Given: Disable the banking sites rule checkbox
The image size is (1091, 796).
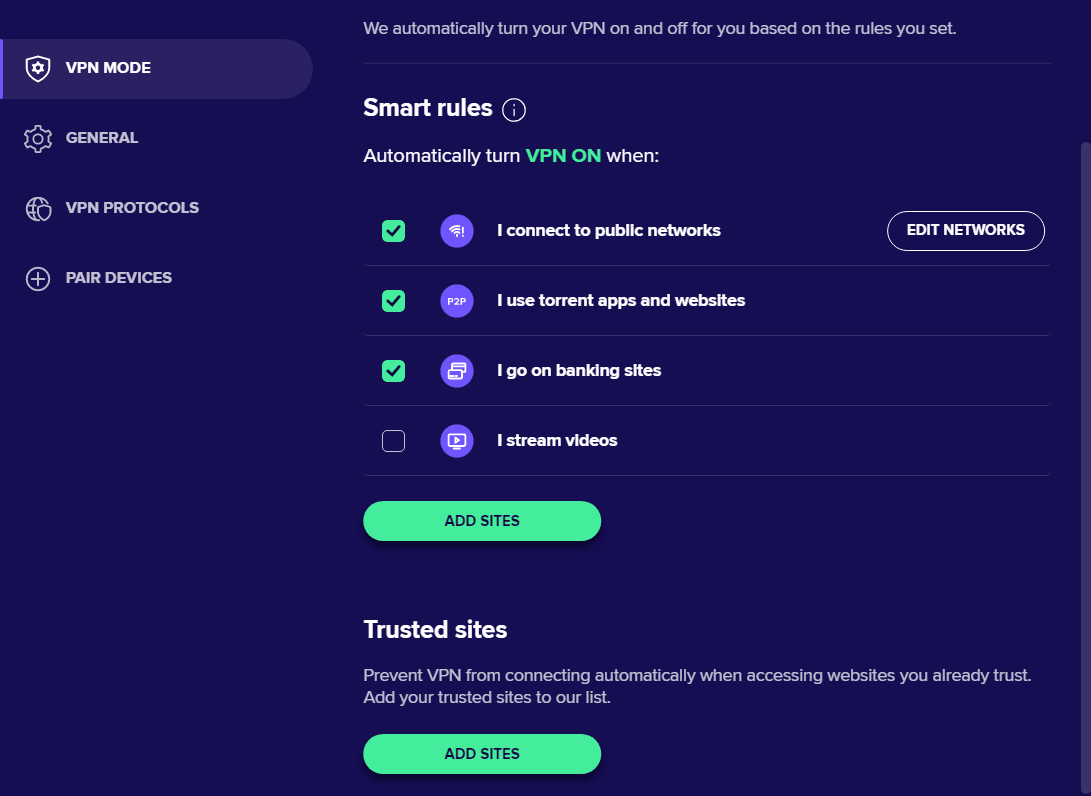Looking at the screenshot, I should click(x=393, y=371).
